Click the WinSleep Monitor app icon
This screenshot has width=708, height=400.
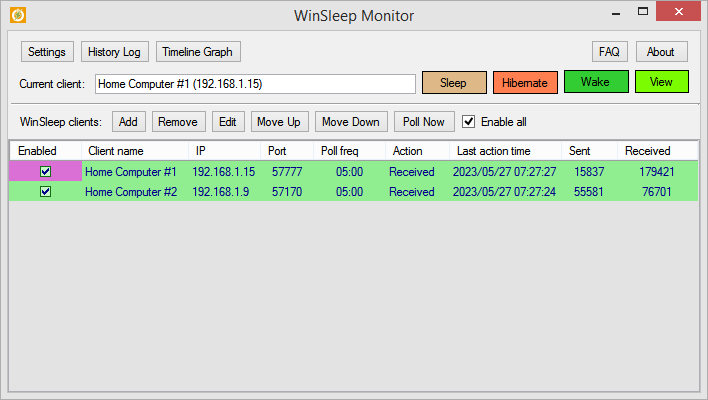point(18,15)
